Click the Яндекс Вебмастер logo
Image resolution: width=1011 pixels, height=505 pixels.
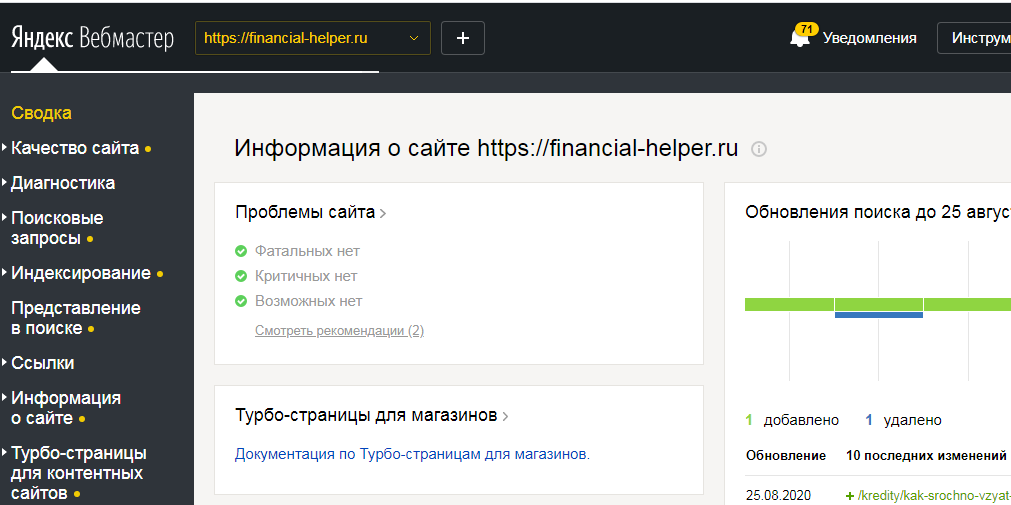(92, 38)
